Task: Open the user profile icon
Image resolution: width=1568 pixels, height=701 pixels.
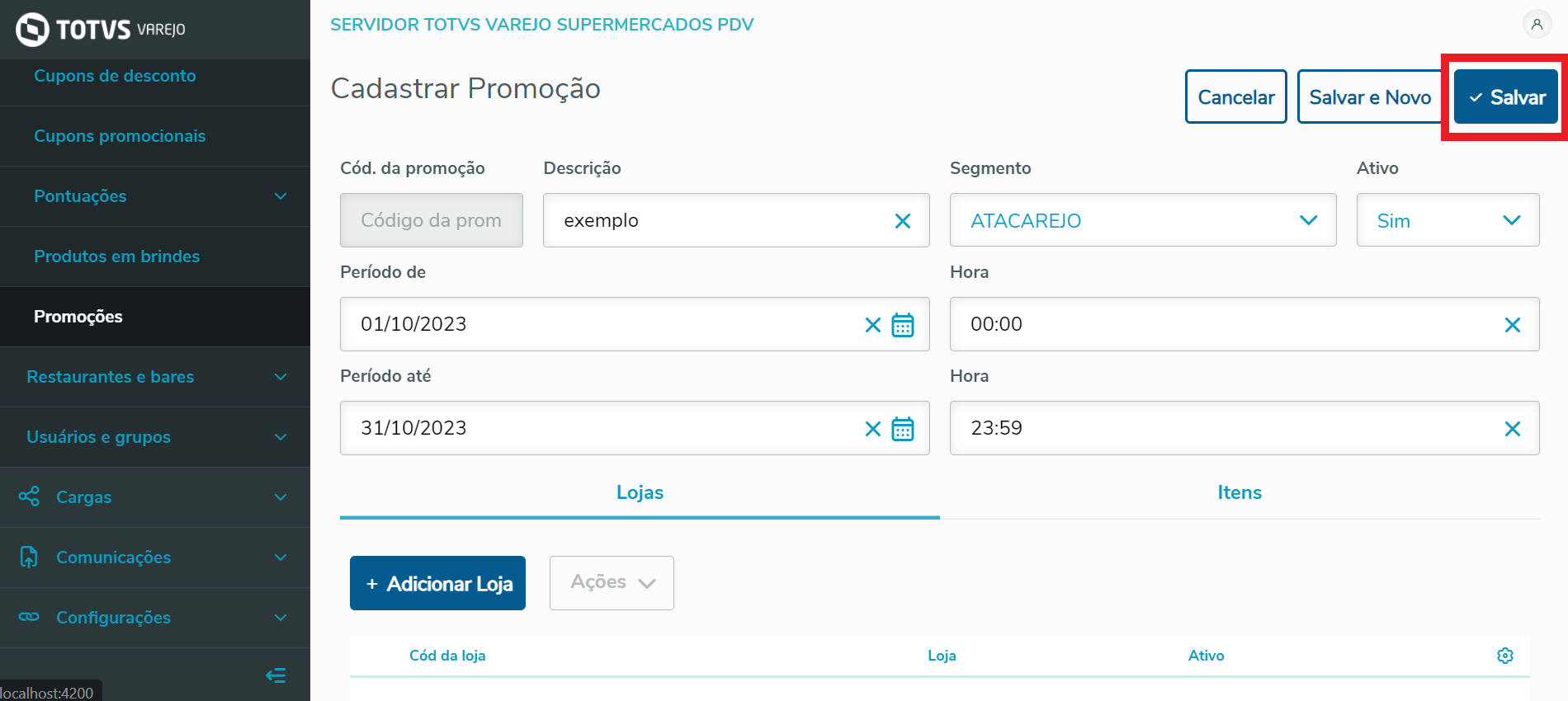Action: pos(1537,25)
